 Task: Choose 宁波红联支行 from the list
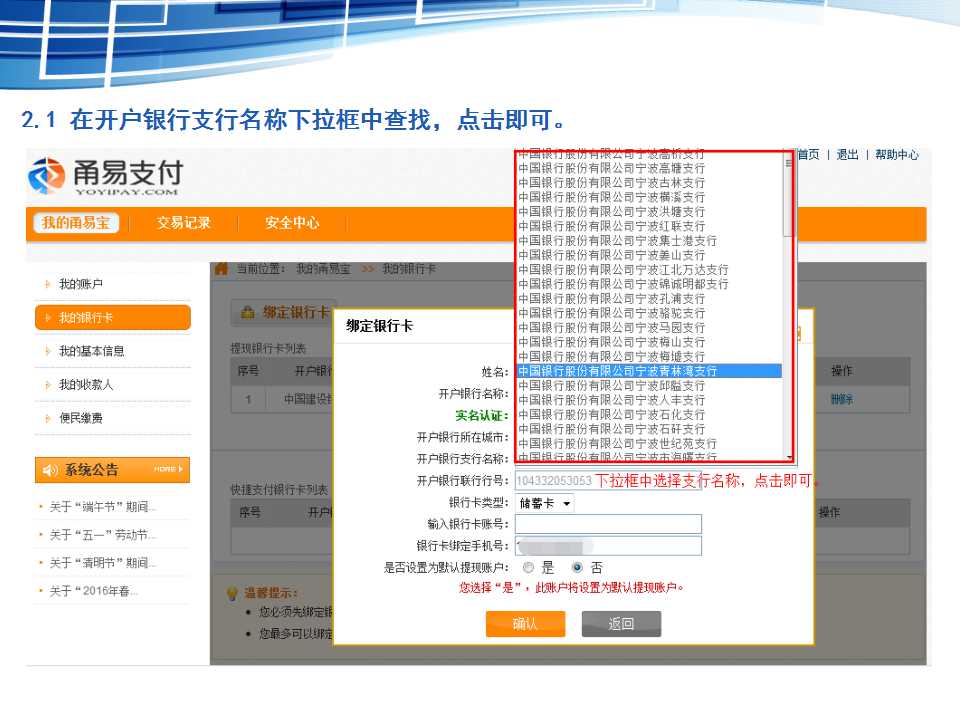point(649,226)
